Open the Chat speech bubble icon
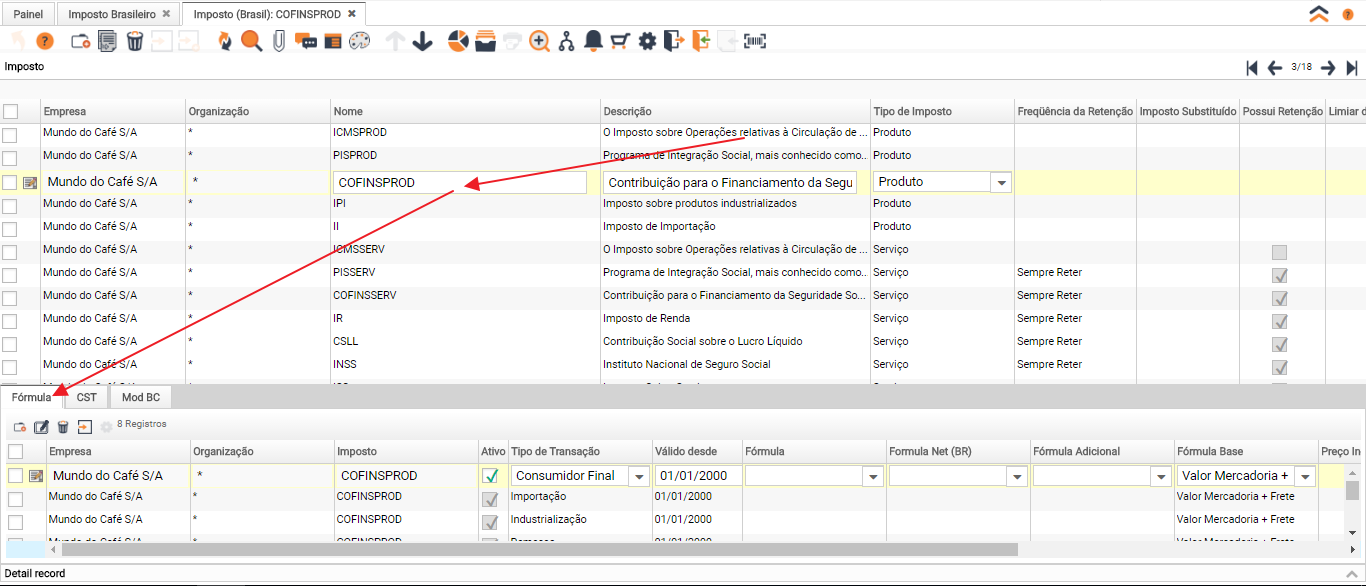1366x586 pixels. (306, 41)
